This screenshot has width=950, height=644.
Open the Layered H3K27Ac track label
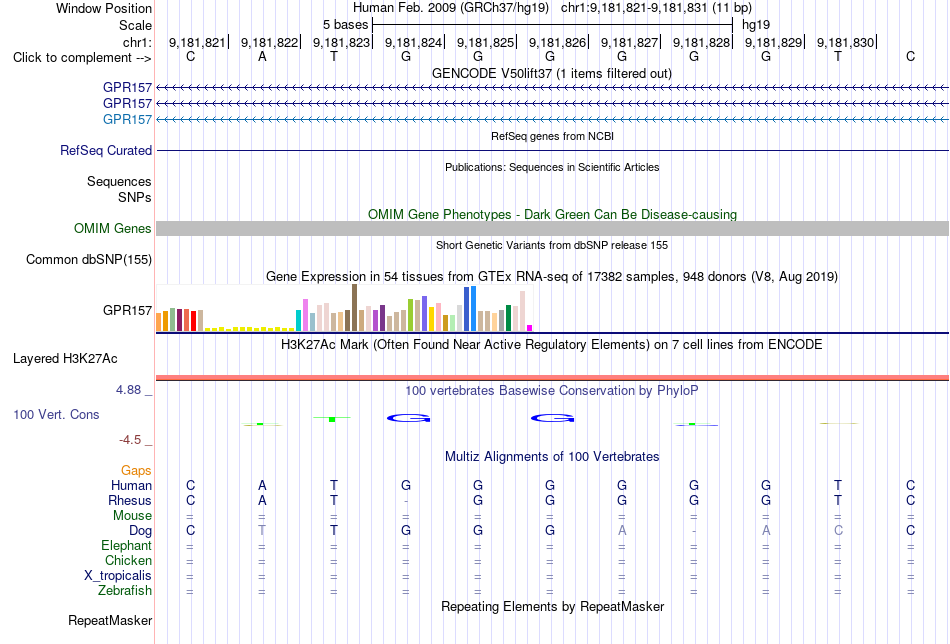click(65, 359)
